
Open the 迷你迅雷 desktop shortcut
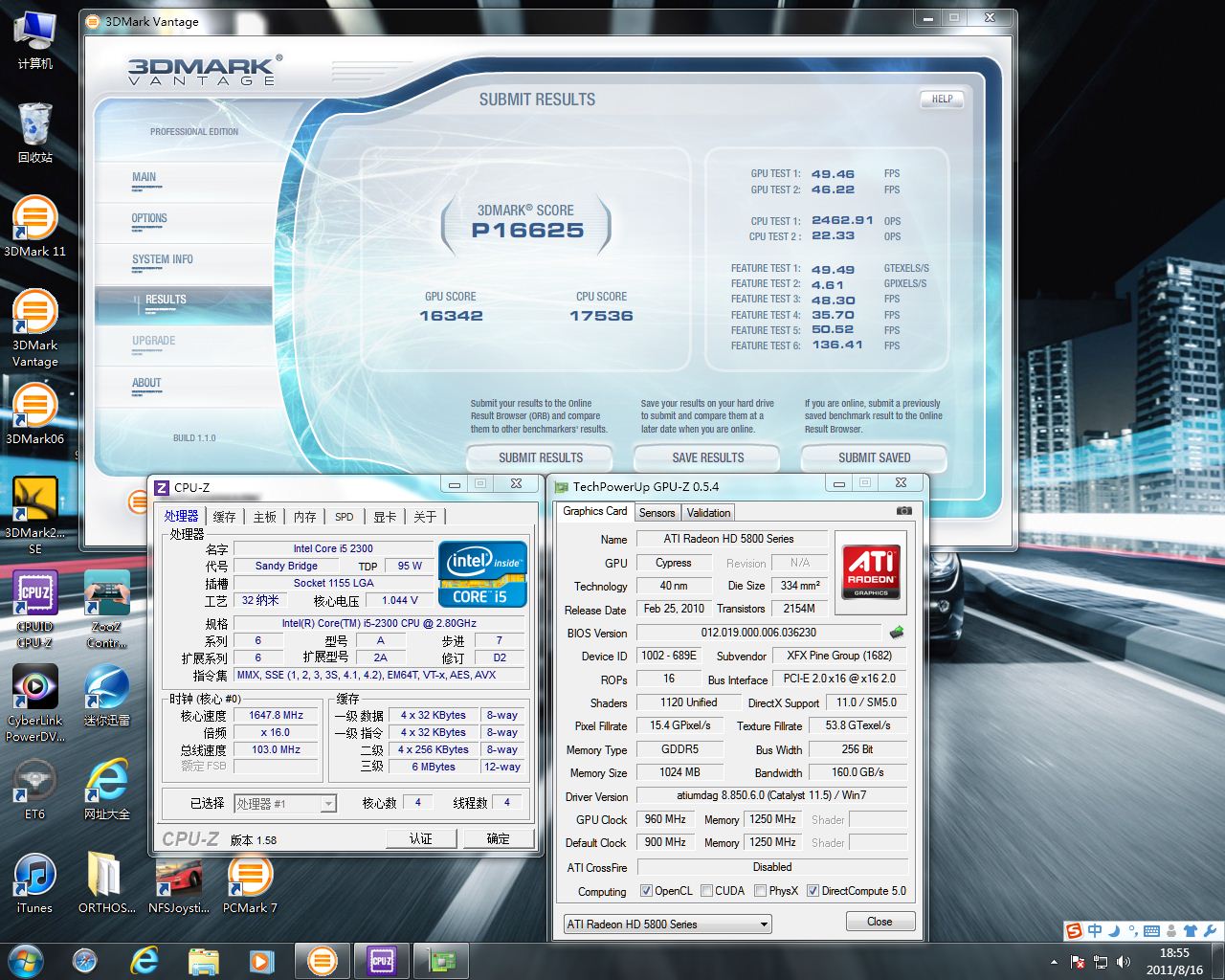[106, 696]
